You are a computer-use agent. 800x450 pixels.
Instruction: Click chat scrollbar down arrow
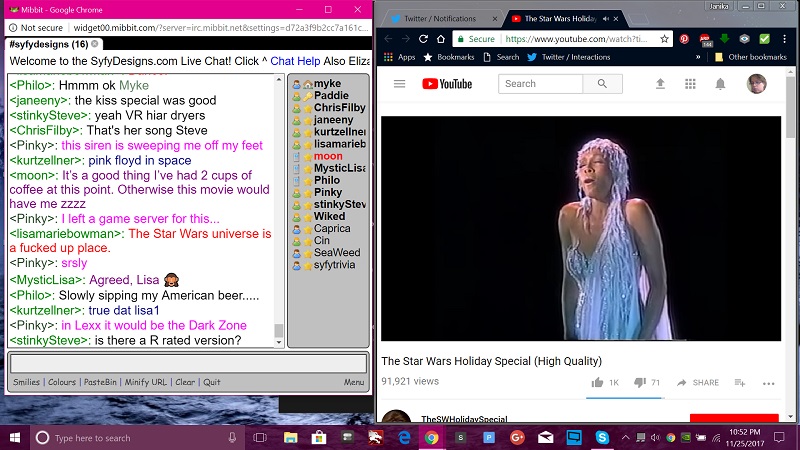coord(279,343)
